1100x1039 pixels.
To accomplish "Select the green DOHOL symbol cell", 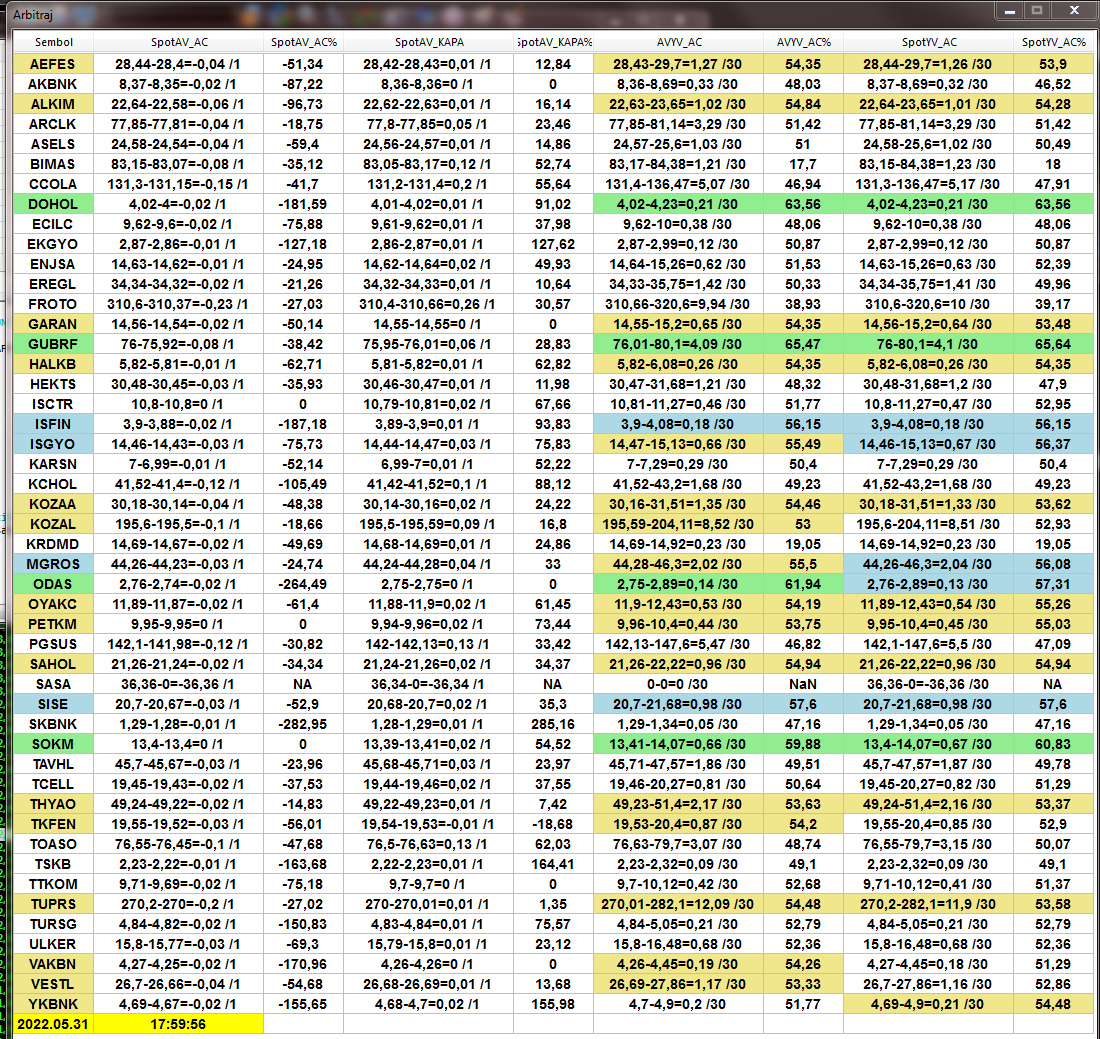I will click(53, 204).
